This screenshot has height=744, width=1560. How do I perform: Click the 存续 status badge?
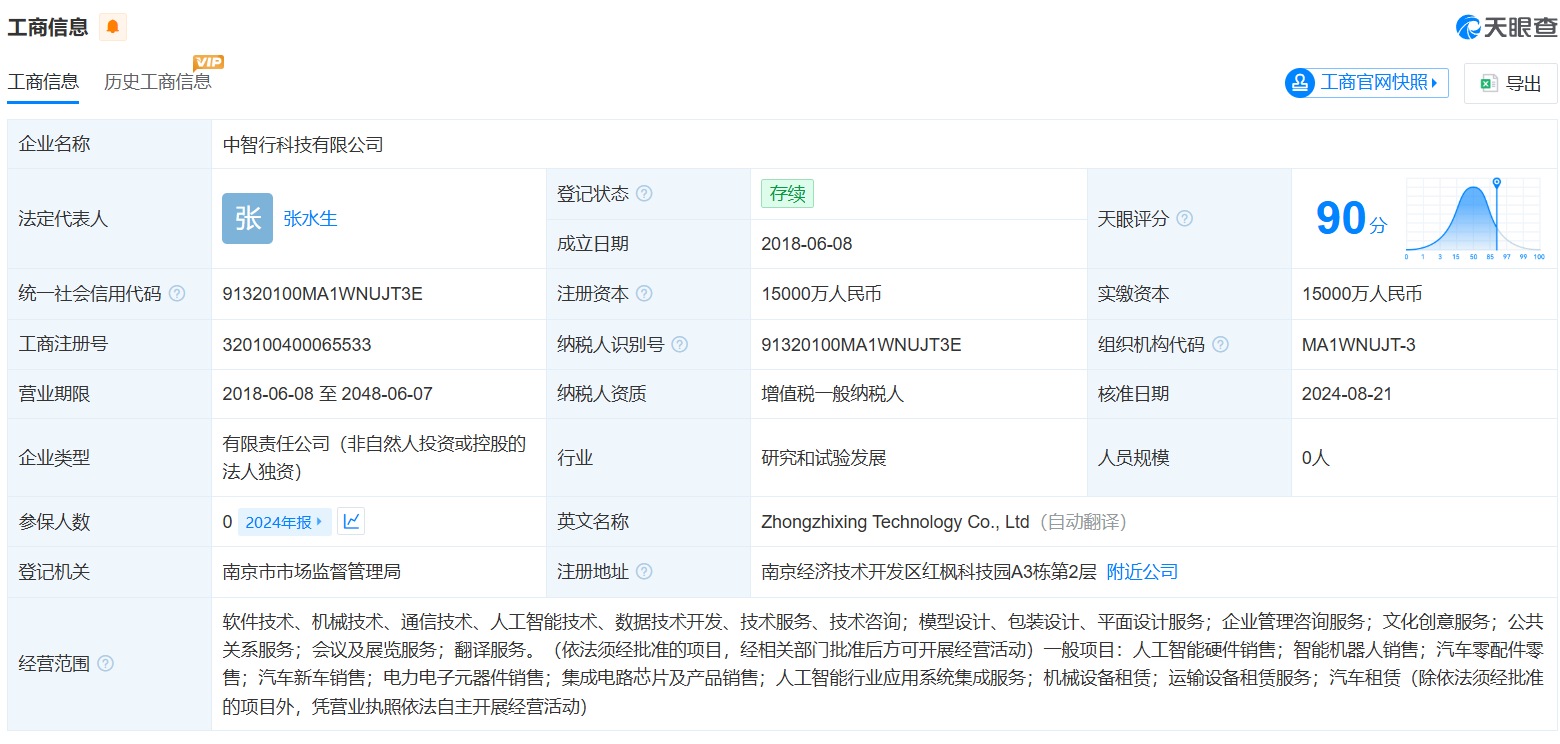pos(786,193)
